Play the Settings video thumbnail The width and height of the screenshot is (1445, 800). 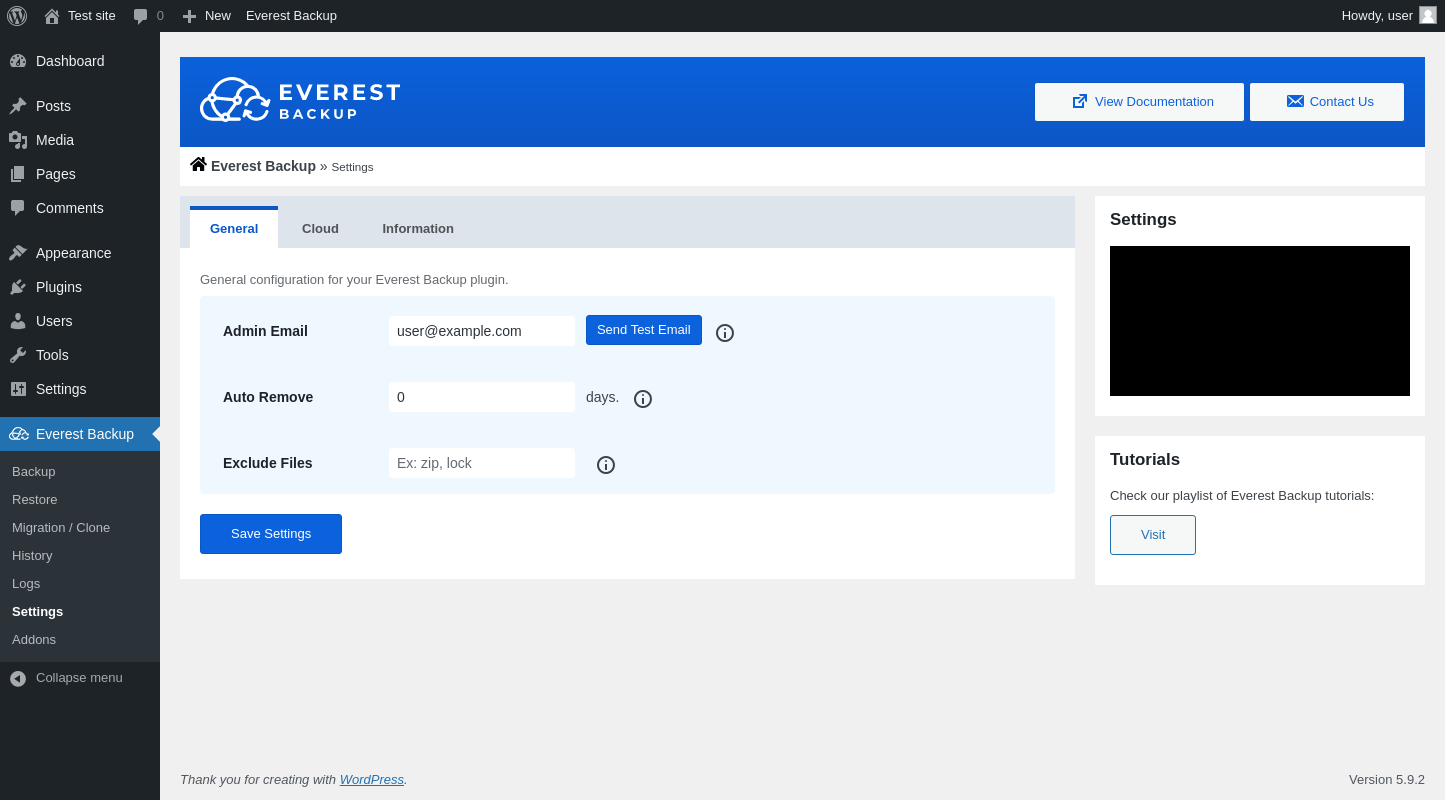click(1260, 321)
